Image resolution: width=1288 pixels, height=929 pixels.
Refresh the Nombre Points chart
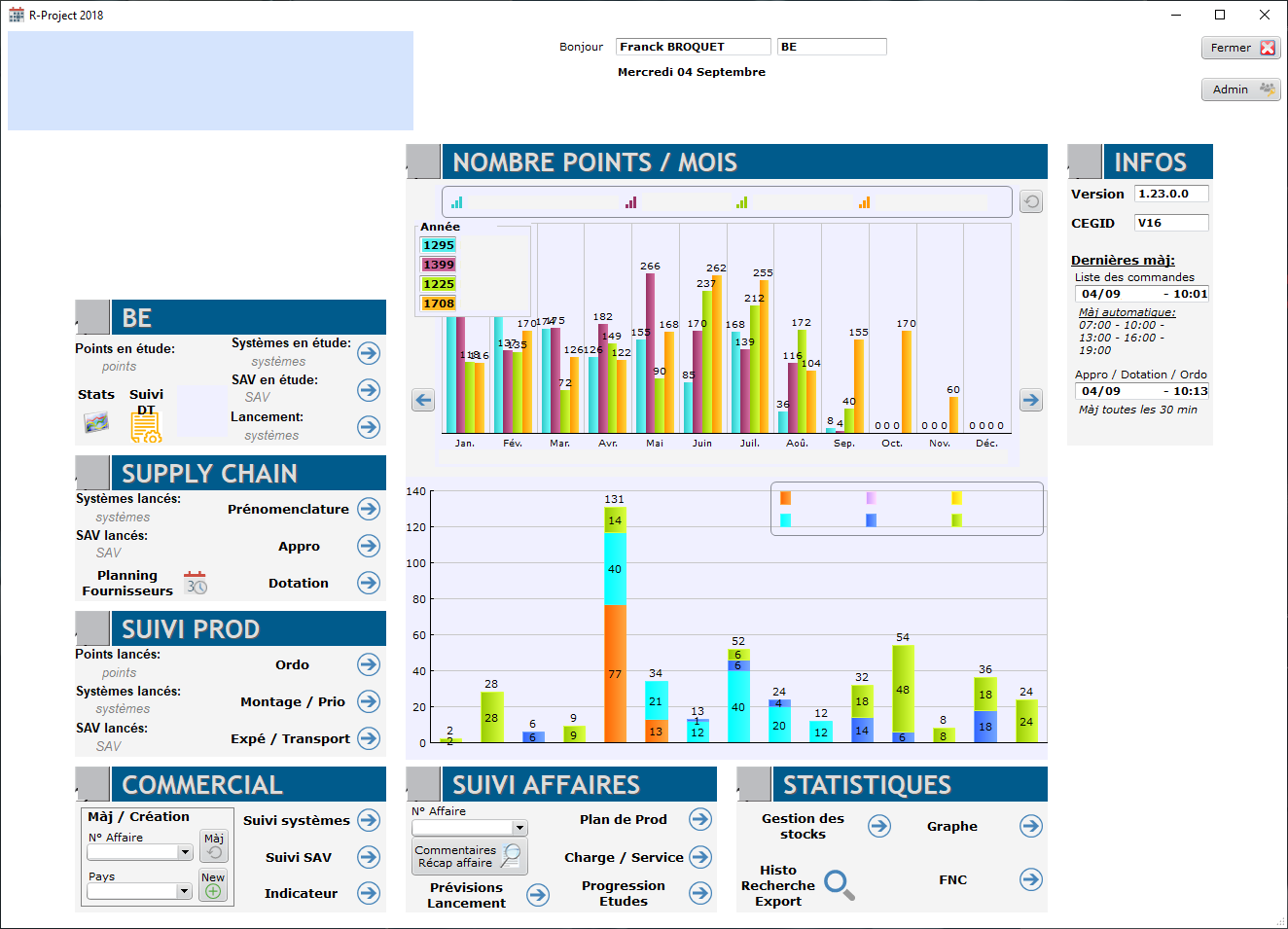(1031, 201)
